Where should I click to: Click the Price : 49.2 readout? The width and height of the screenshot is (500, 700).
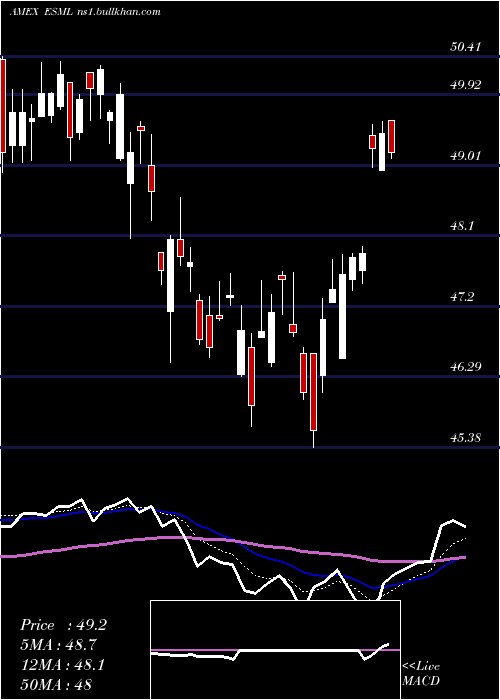(63, 625)
